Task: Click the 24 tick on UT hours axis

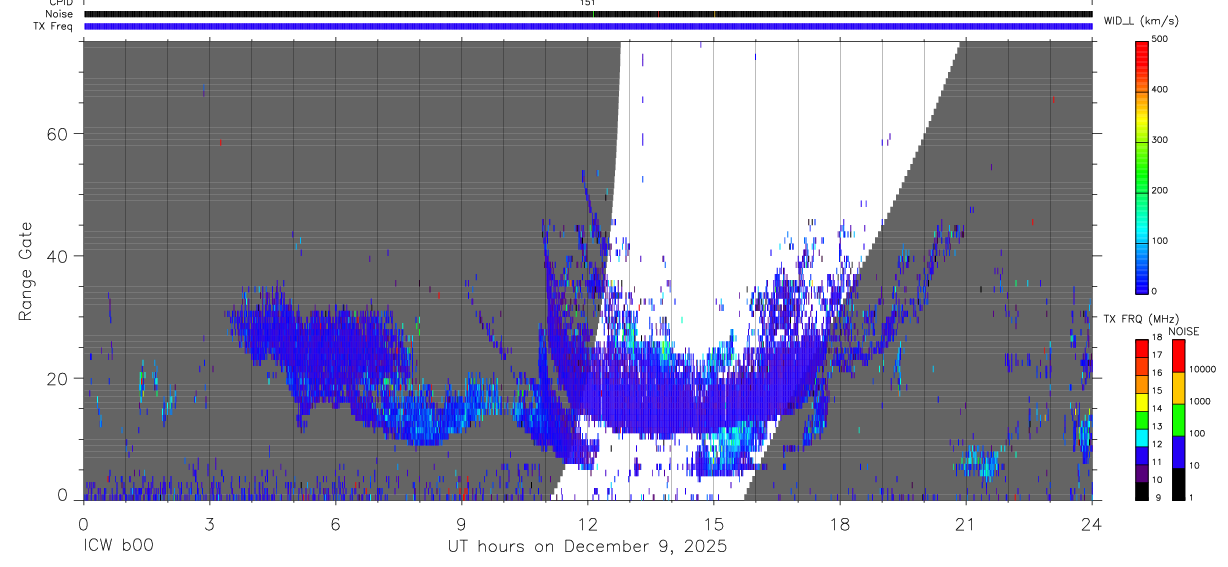Action: (x=1091, y=523)
